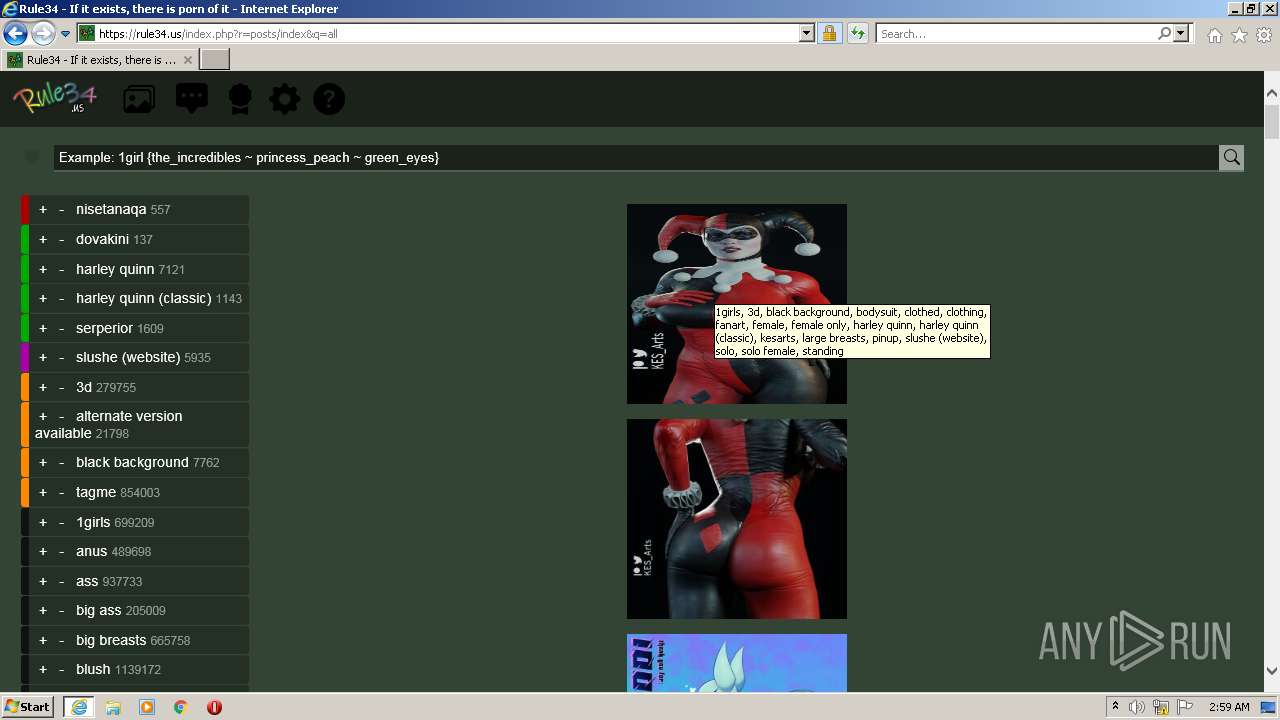The width and height of the screenshot is (1280, 720).
Task: Include the big breasts tag with plus
Action: click(x=43, y=640)
